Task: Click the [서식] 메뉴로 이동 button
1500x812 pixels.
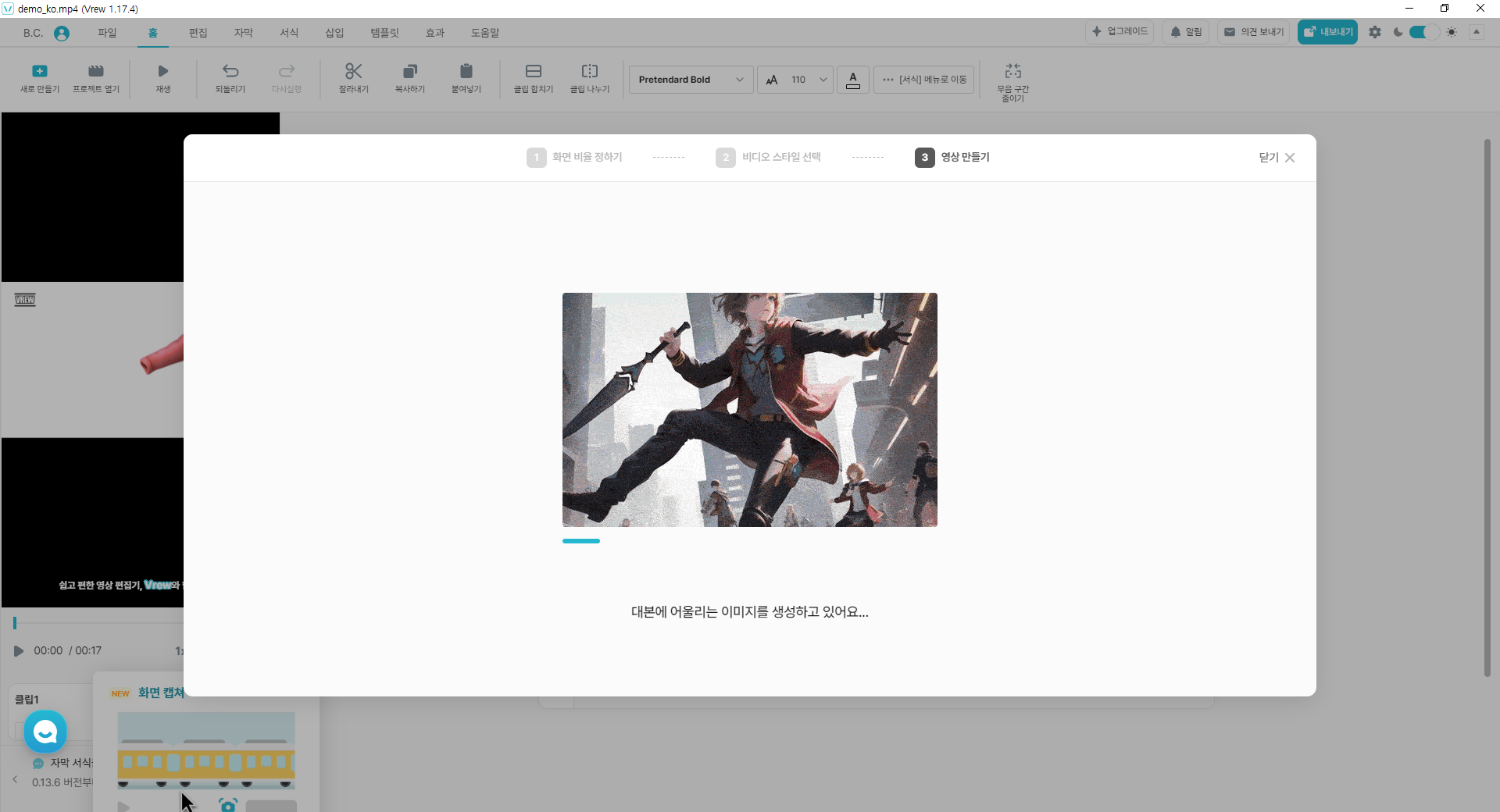Action: click(923, 80)
